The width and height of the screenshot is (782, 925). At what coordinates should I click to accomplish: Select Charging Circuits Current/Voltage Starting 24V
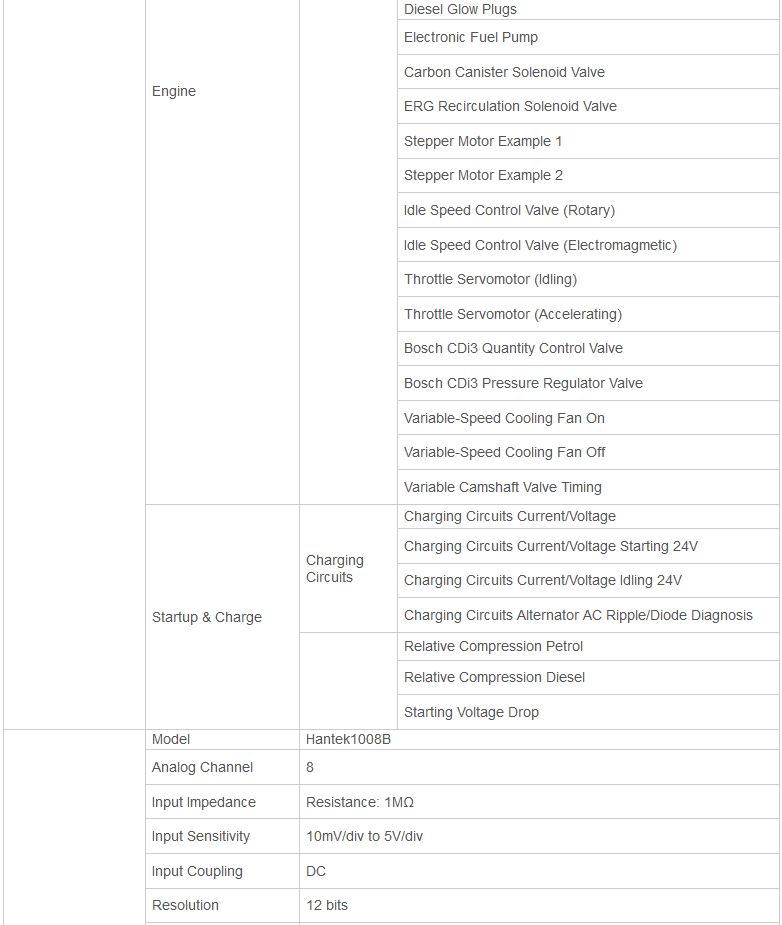551,547
